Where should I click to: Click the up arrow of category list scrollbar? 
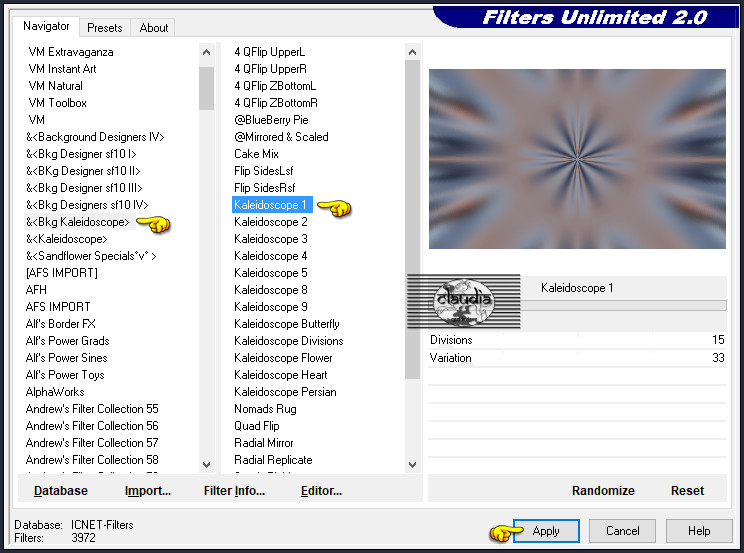(x=206, y=52)
